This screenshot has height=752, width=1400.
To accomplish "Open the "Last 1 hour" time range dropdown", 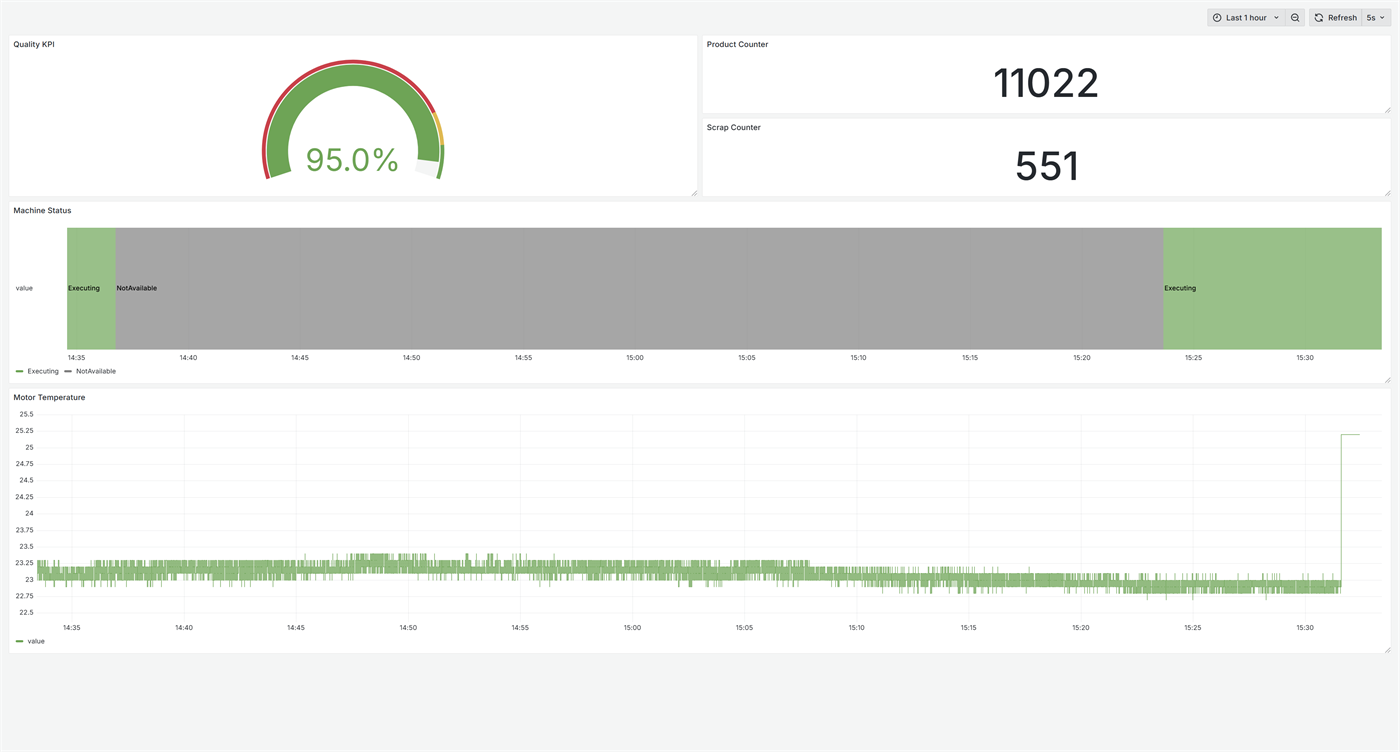I will 1246,17.
